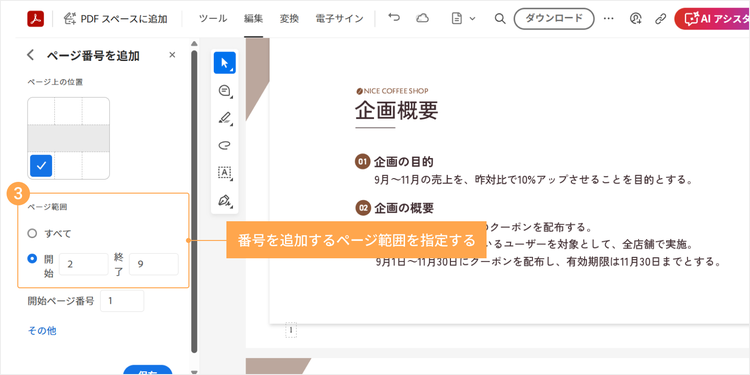Open the 電子サイン menu
This screenshot has height=375, width=750.
point(340,19)
